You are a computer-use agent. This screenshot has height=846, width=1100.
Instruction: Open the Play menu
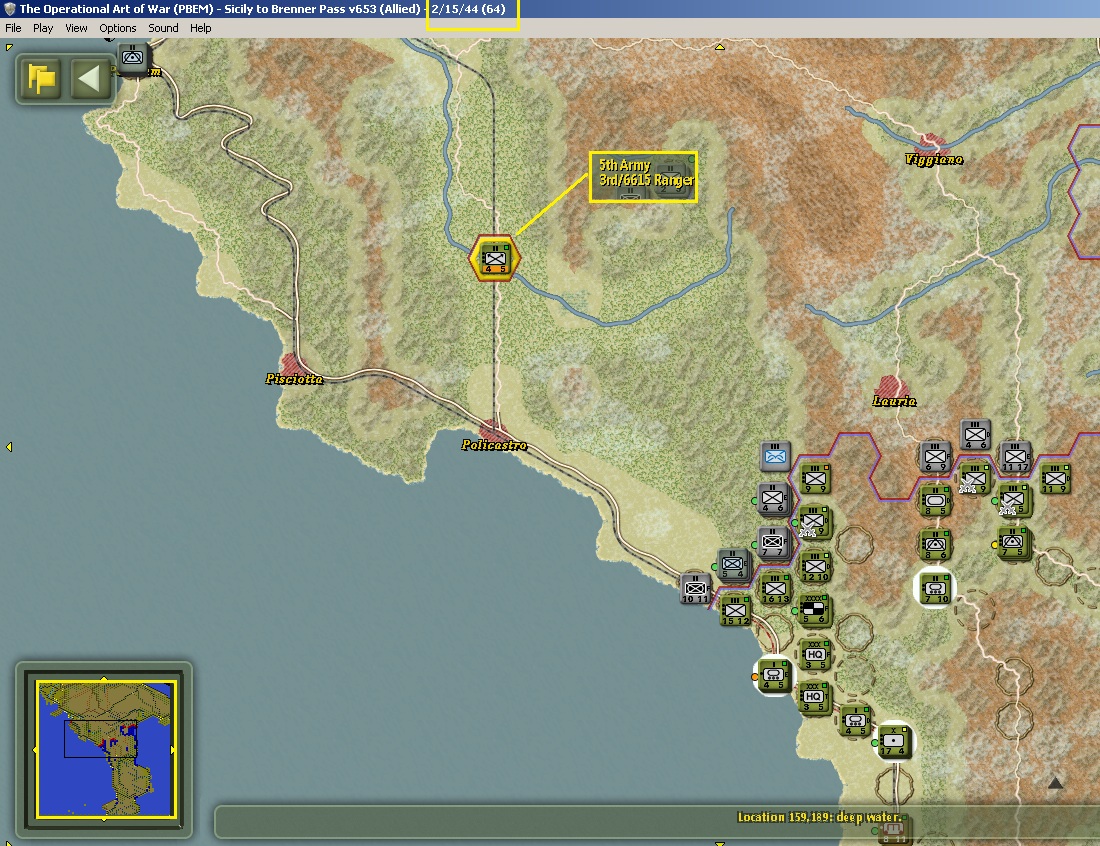pos(43,28)
